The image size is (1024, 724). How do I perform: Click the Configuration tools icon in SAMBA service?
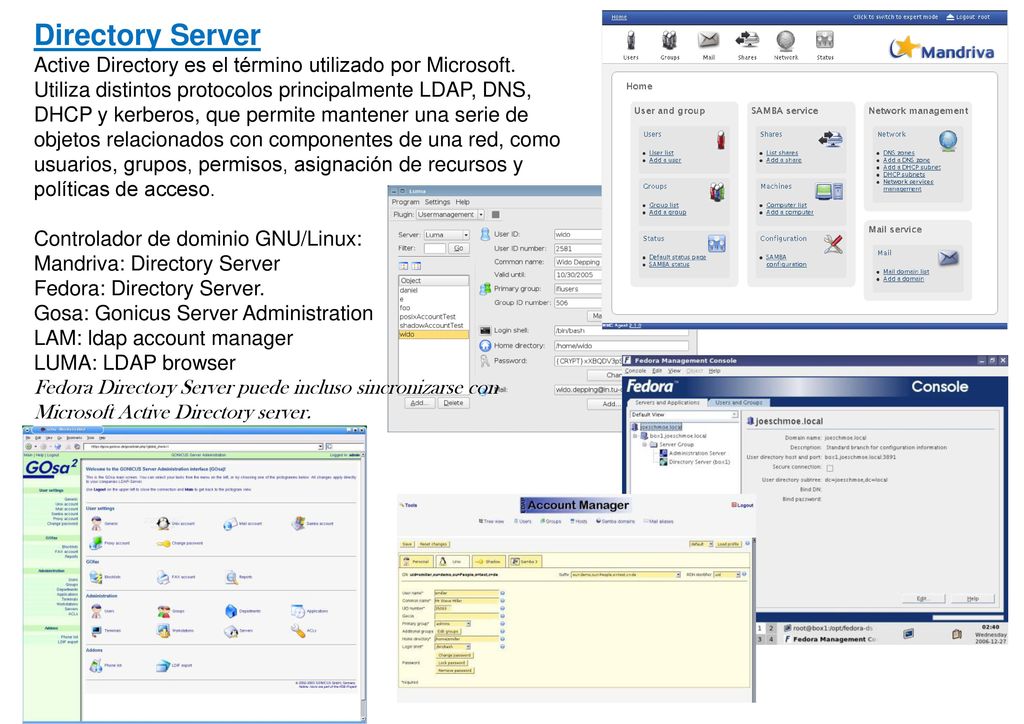point(833,244)
